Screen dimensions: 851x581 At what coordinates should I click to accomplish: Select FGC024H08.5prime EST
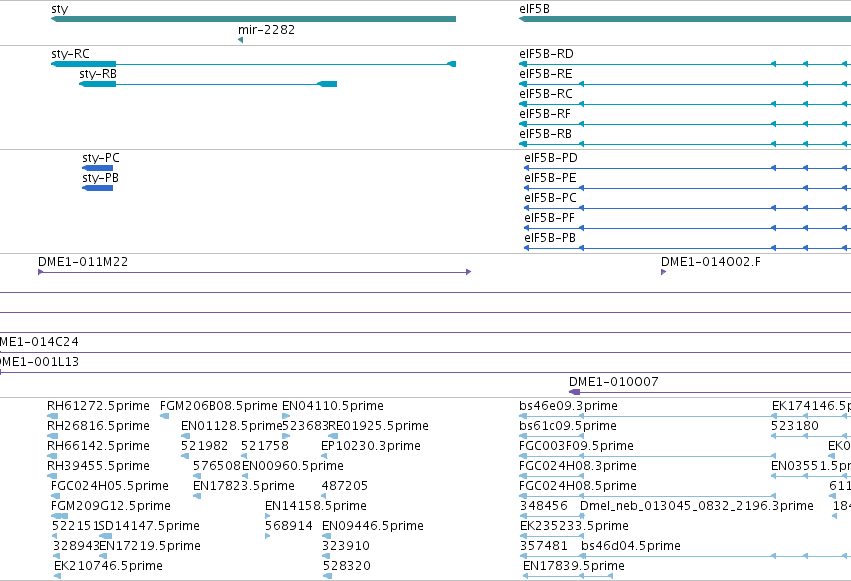pyautogui.click(x=647, y=496)
